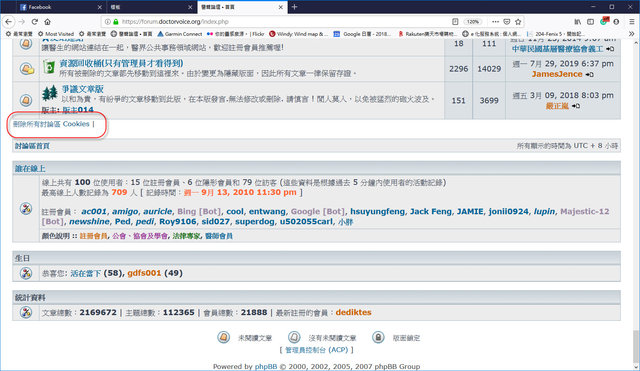Click the delete all board Cookies link

tap(51, 124)
